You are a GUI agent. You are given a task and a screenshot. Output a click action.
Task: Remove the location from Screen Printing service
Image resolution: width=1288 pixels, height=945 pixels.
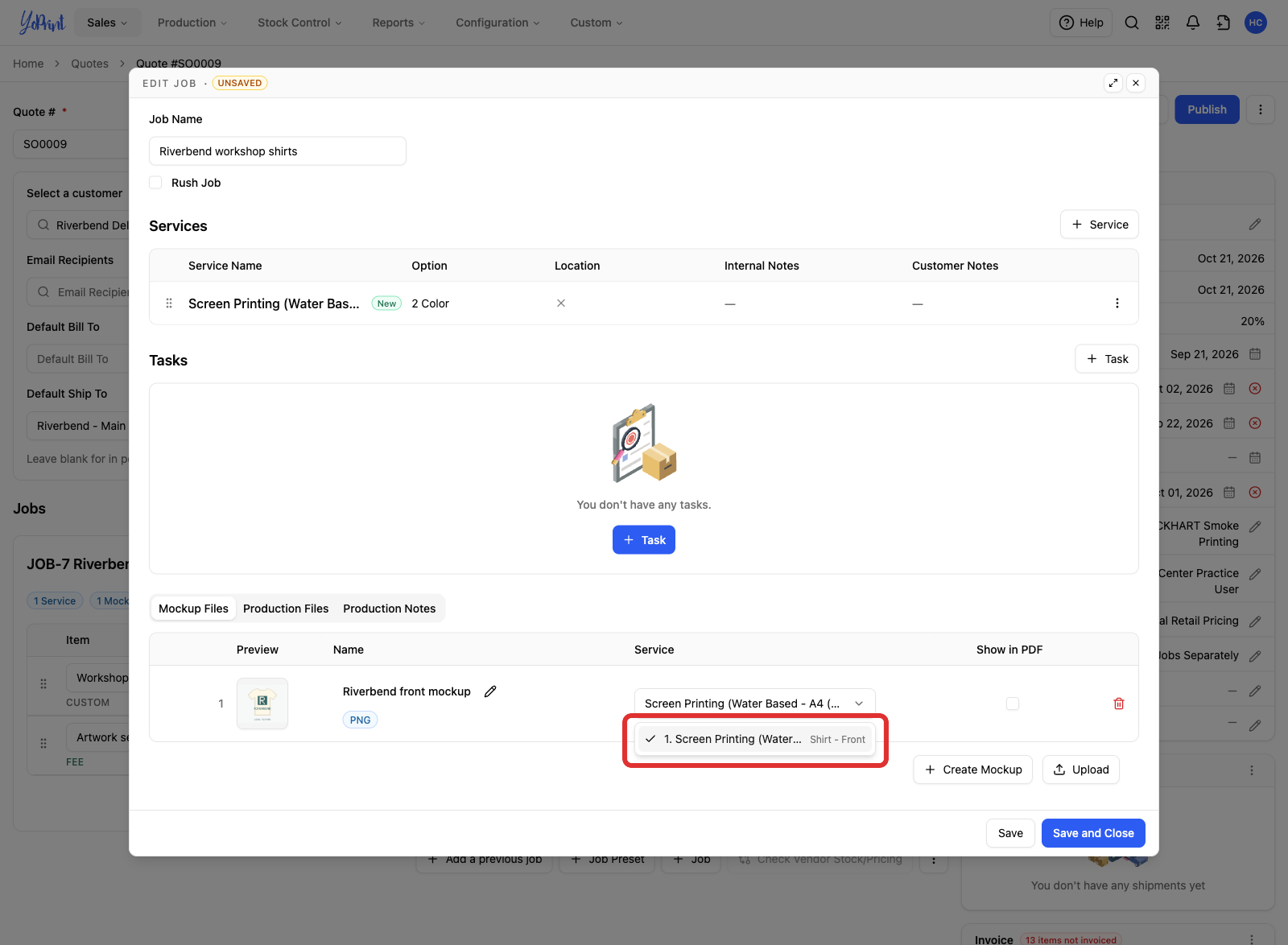(561, 303)
